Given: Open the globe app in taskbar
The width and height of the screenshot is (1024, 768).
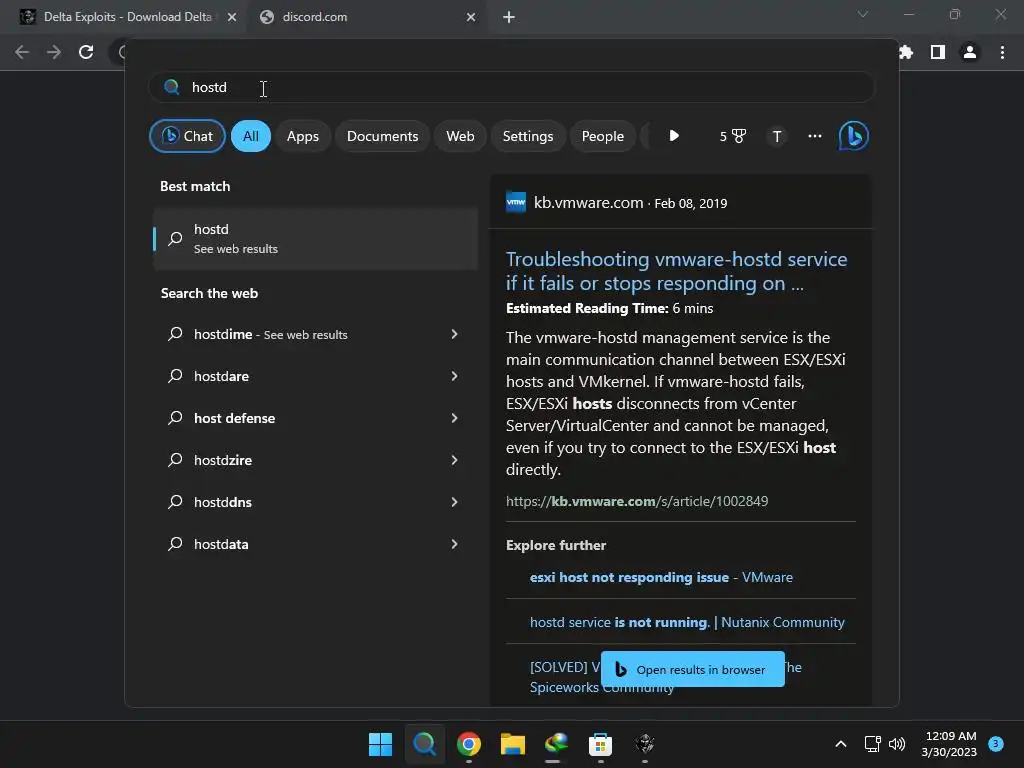Looking at the screenshot, I should (x=556, y=744).
